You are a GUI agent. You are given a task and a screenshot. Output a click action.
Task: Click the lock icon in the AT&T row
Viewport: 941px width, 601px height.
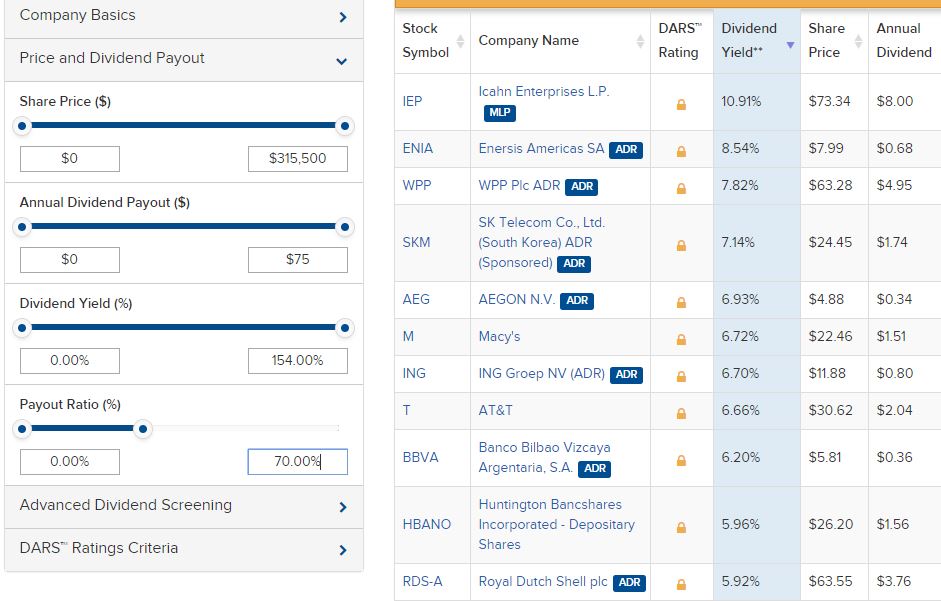(681, 414)
